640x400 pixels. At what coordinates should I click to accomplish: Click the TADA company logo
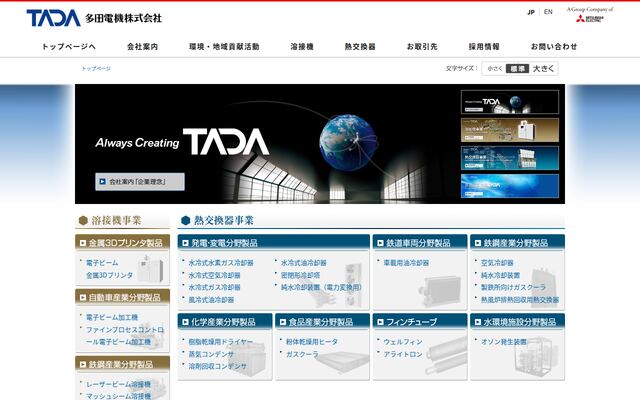pos(94,18)
